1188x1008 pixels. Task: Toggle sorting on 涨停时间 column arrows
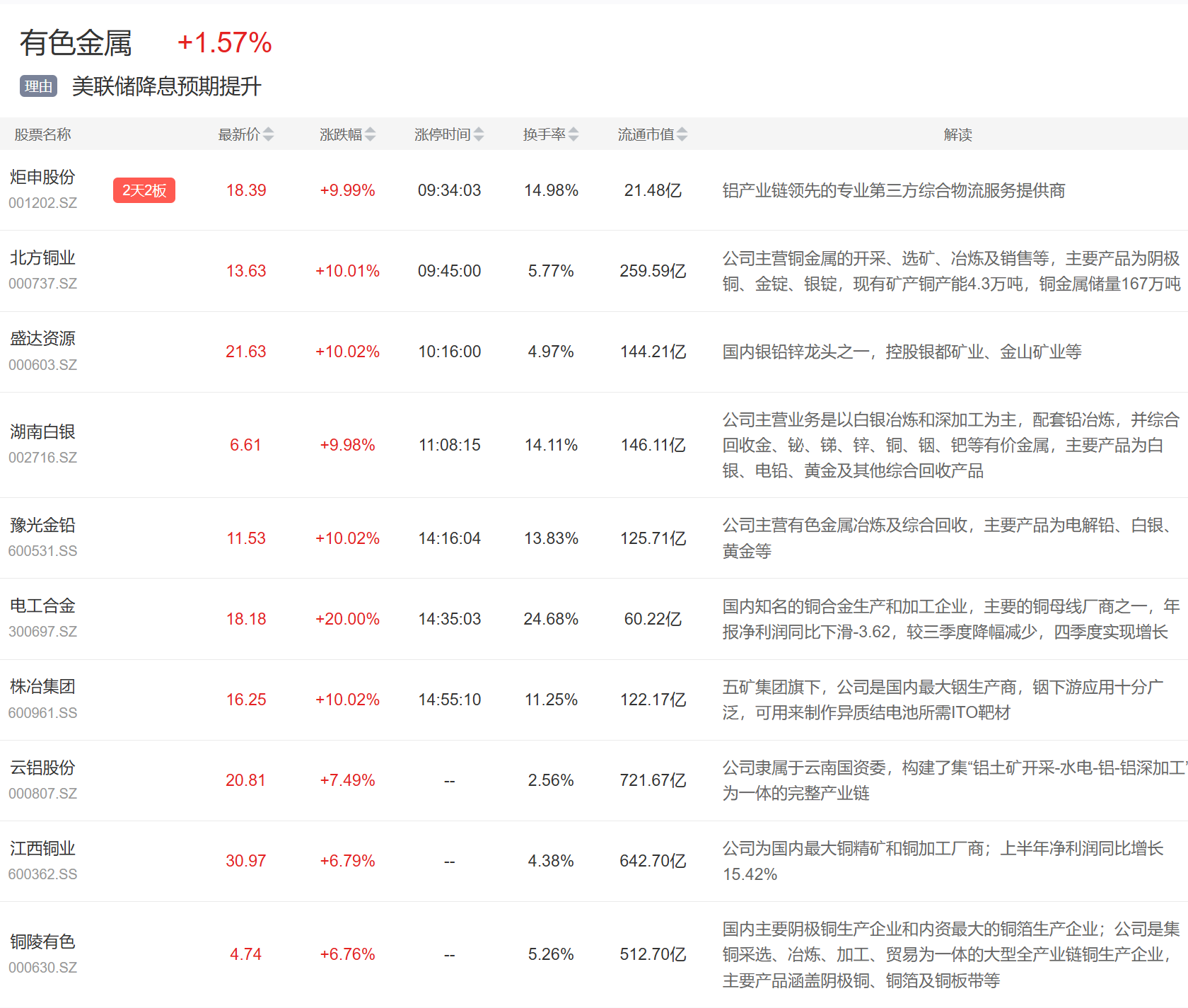[479, 134]
